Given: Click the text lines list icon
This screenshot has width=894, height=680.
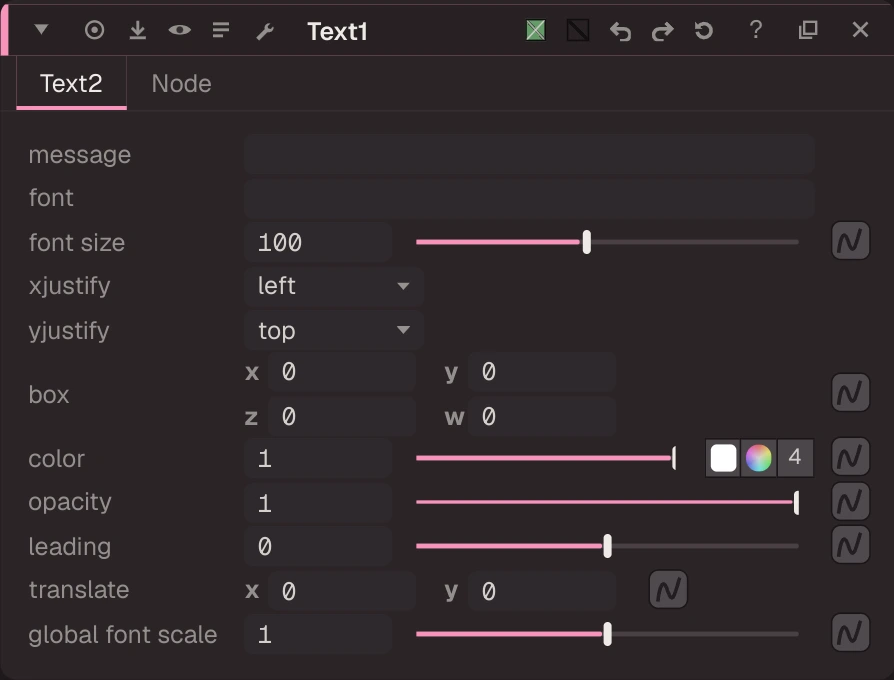Looking at the screenshot, I should point(221,30).
